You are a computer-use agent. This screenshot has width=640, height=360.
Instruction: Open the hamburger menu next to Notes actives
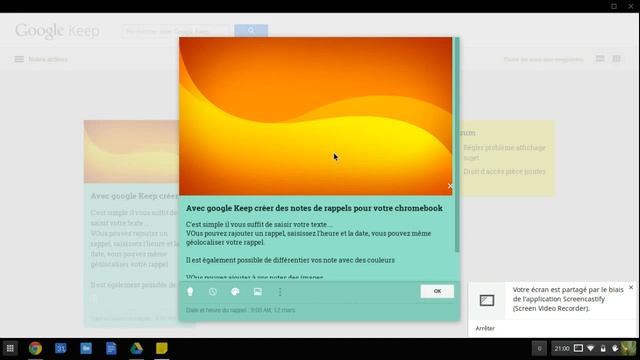[x=19, y=59]
